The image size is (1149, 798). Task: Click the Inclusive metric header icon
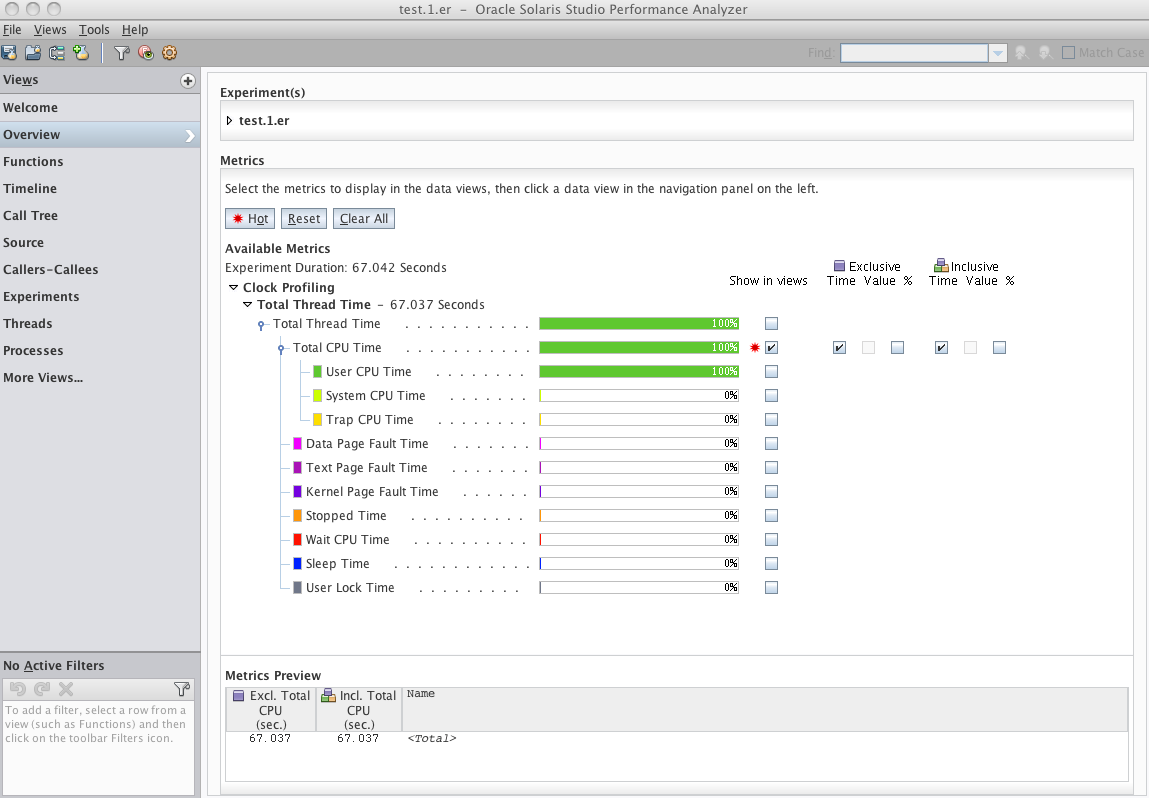(x=941, y=266)
